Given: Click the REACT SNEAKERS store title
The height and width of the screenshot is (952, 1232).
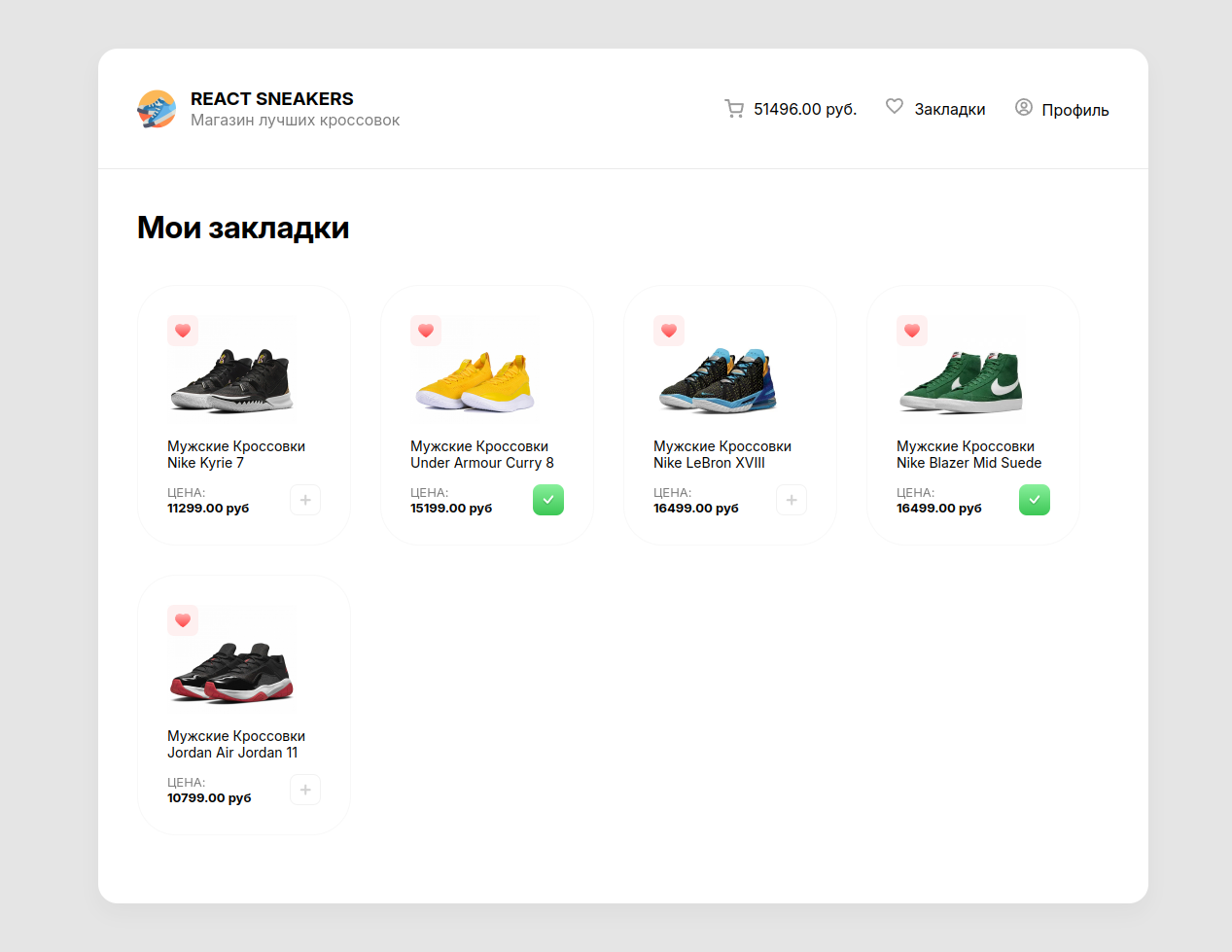Looking at the screenshot, I should coord(271,99).
